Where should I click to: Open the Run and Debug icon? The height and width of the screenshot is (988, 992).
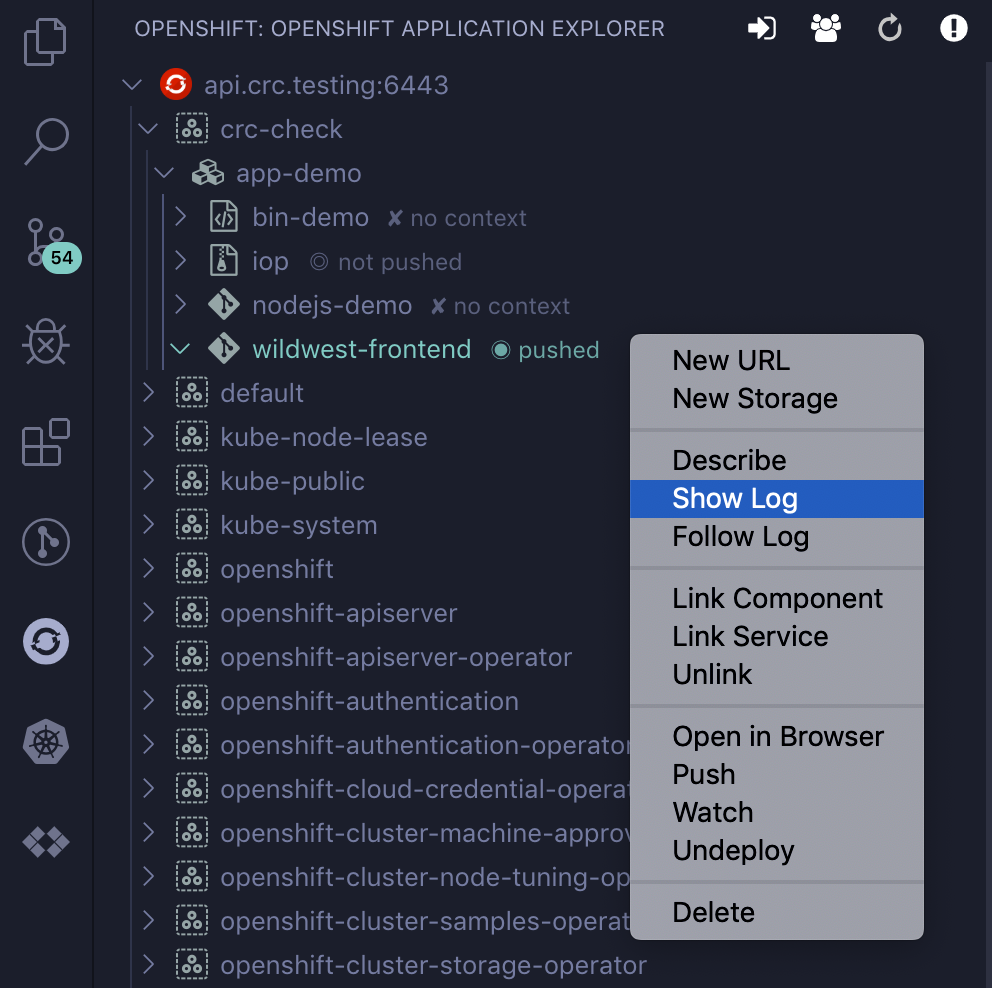coord(45,343)
